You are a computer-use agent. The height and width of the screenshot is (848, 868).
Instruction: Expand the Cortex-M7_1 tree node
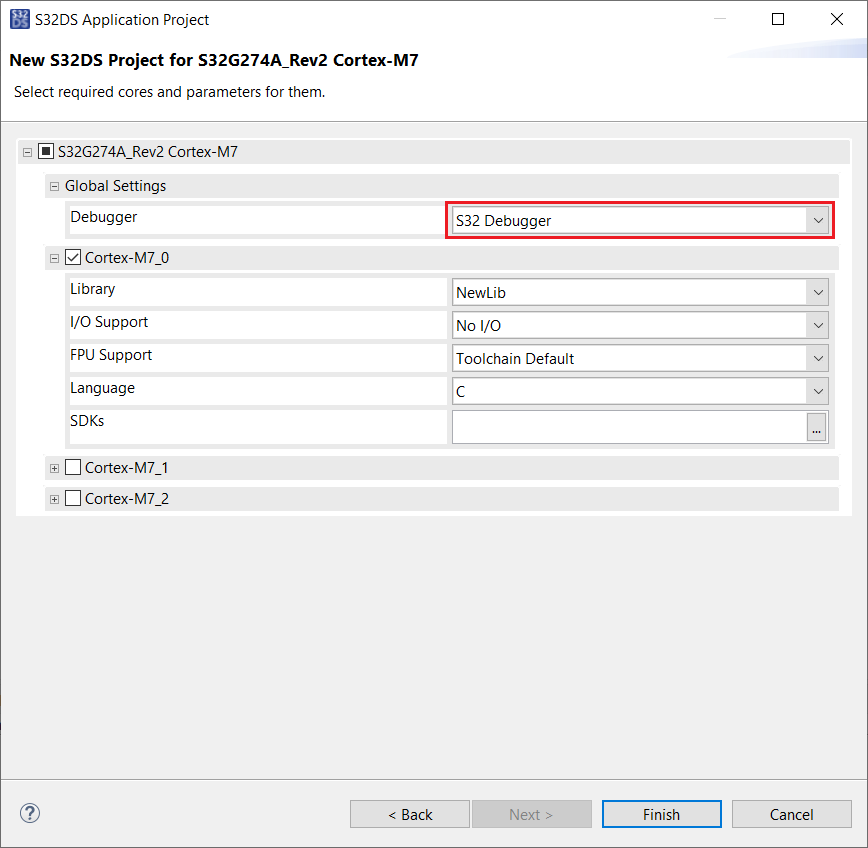[55, 468]
